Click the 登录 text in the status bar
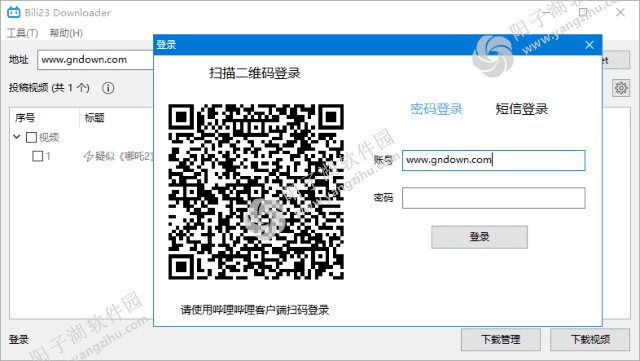640x361 pixels. [19, 339]
